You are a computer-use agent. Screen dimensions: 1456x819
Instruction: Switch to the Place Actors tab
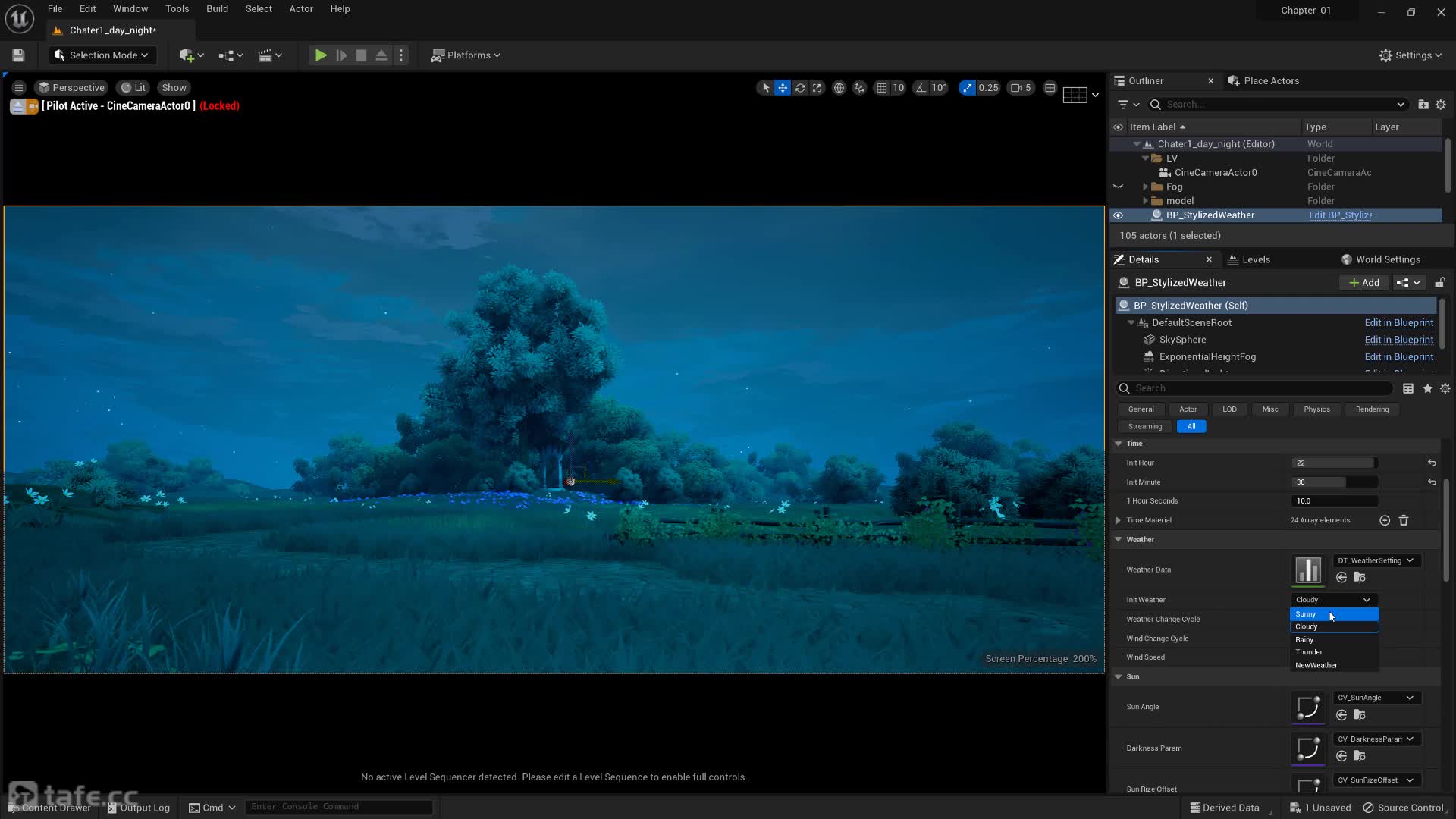[x=1263, y=81]
